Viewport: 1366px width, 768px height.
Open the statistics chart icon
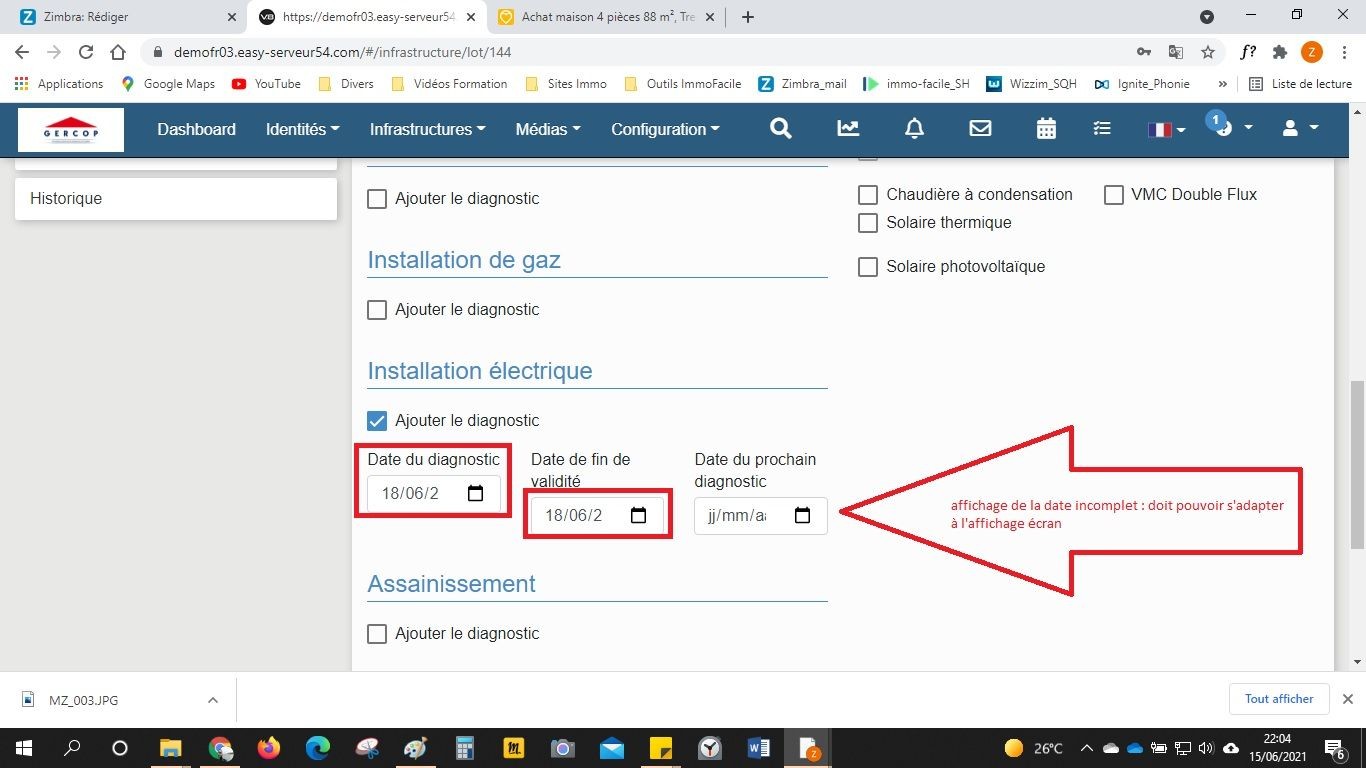point(847,129)
